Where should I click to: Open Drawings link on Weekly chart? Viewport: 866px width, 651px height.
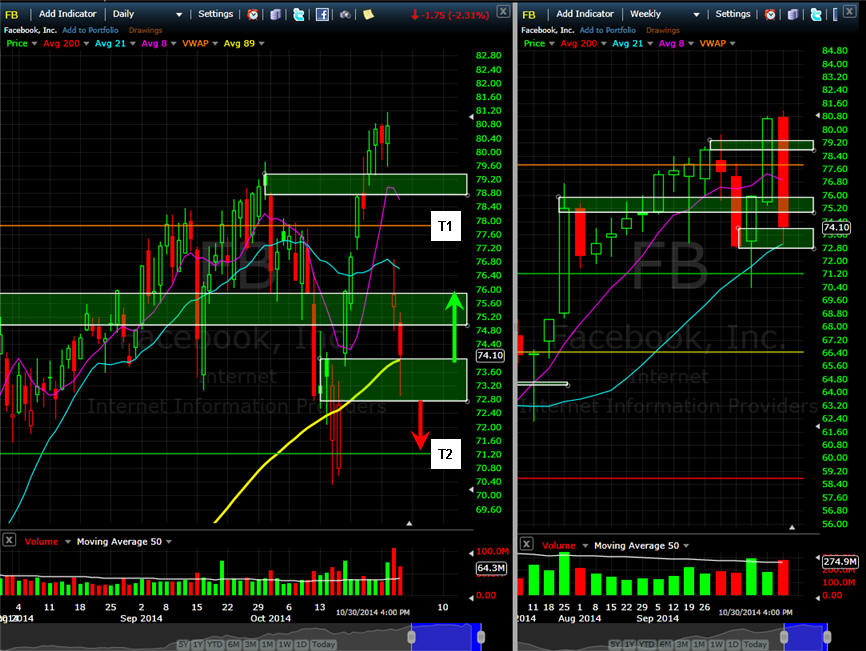click(x=663, y=30)
